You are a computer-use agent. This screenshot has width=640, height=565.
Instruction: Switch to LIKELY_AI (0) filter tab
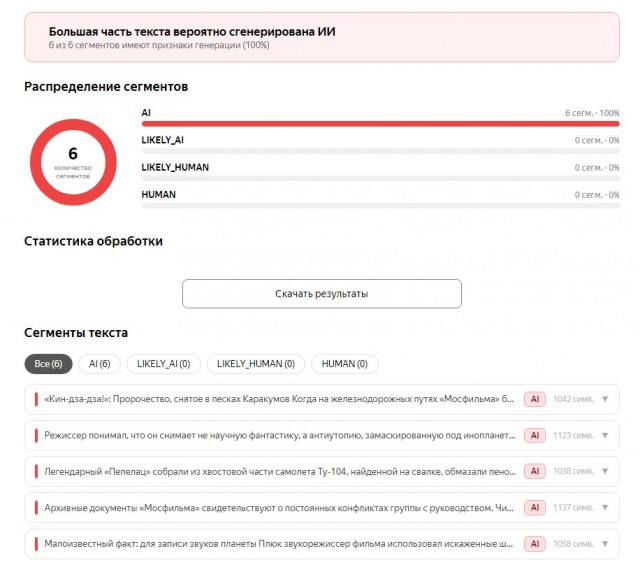[x=164, y=364]
